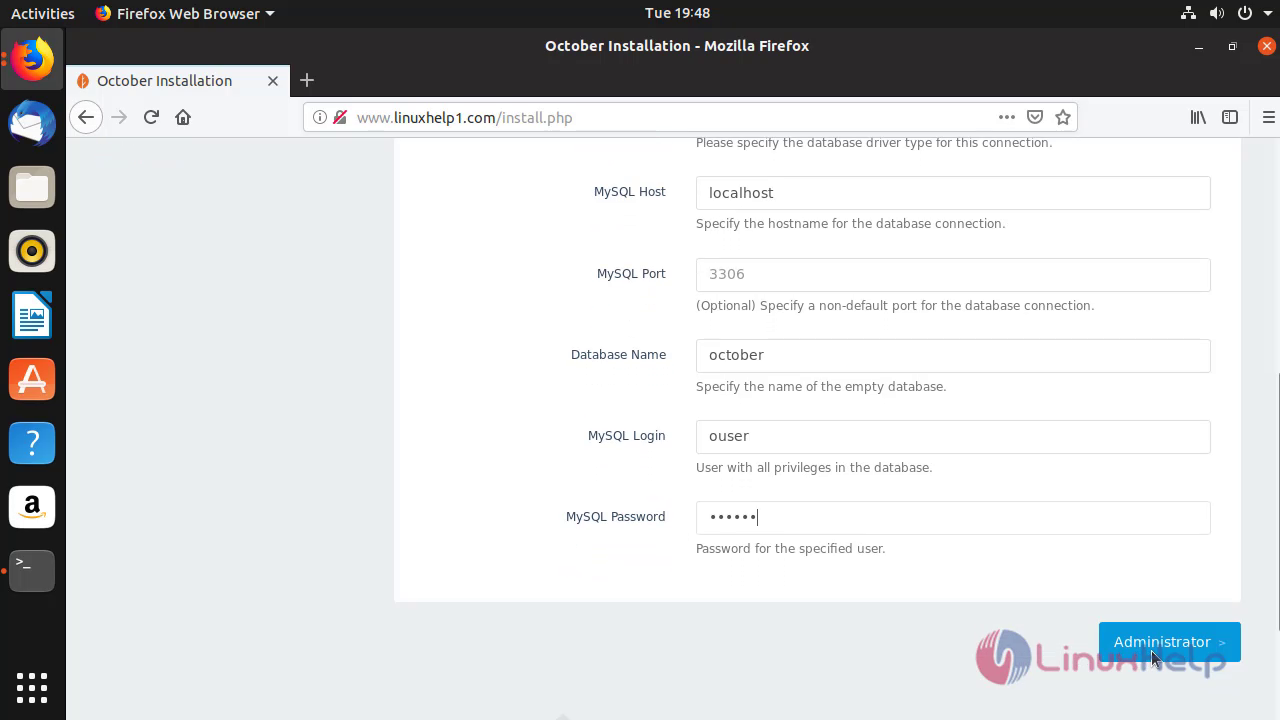Open the Library view
Image resolution: width=1280 pixels, height=720 pixels.
click(x=1198, y=117)
